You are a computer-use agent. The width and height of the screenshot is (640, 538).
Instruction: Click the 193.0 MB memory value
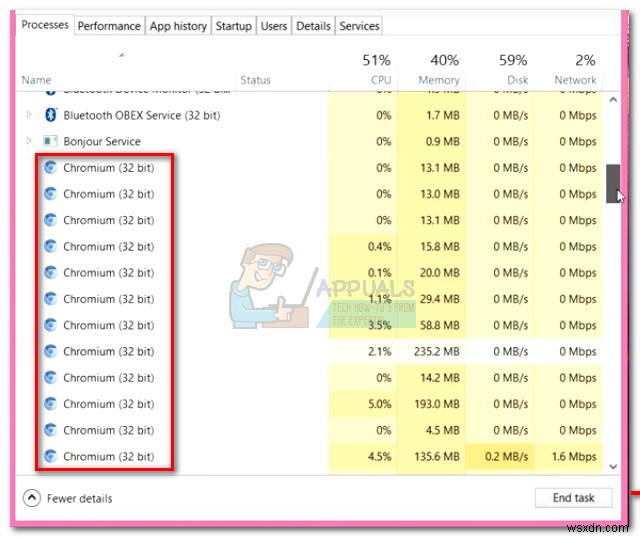(x=437, y=404)
